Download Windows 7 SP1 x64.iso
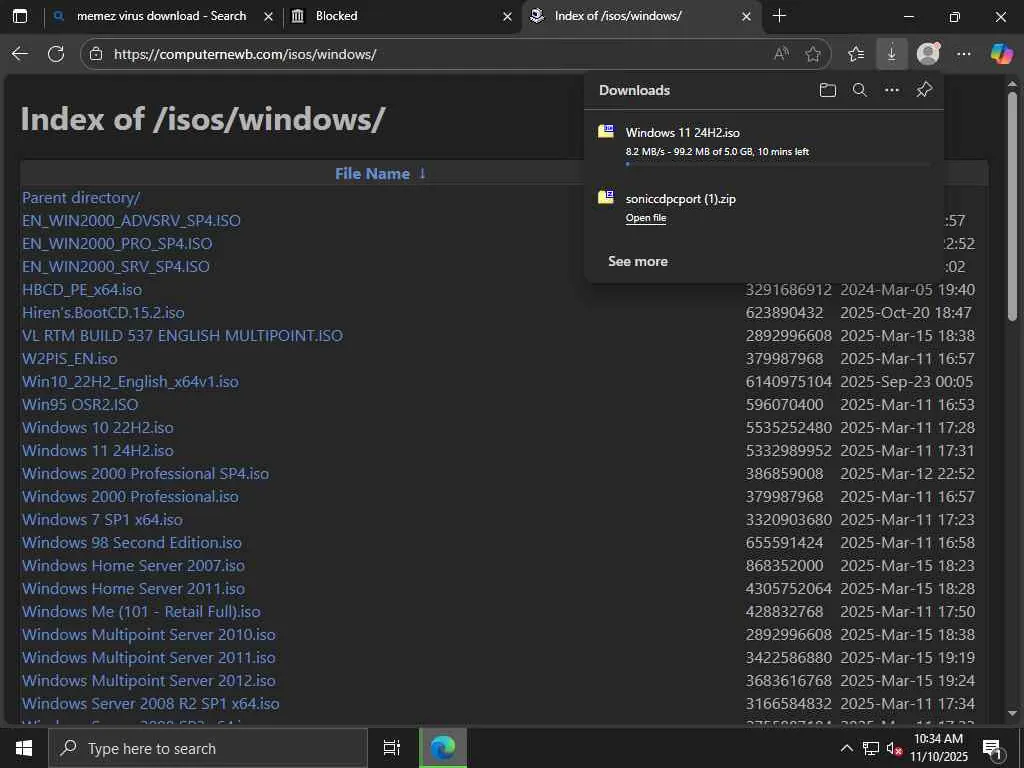 103,520
